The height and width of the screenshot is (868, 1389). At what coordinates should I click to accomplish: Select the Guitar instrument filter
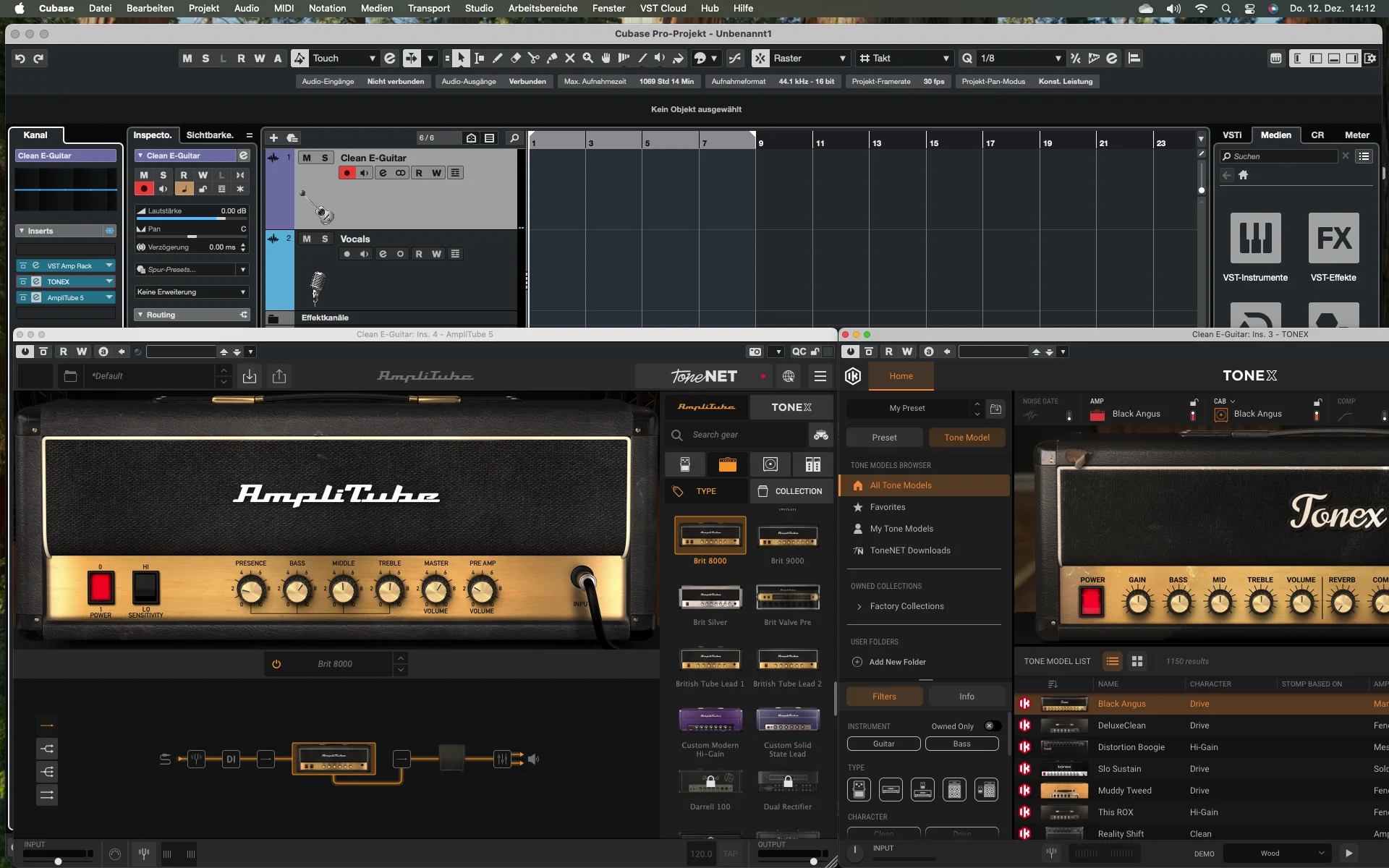[x=883, y=744]
